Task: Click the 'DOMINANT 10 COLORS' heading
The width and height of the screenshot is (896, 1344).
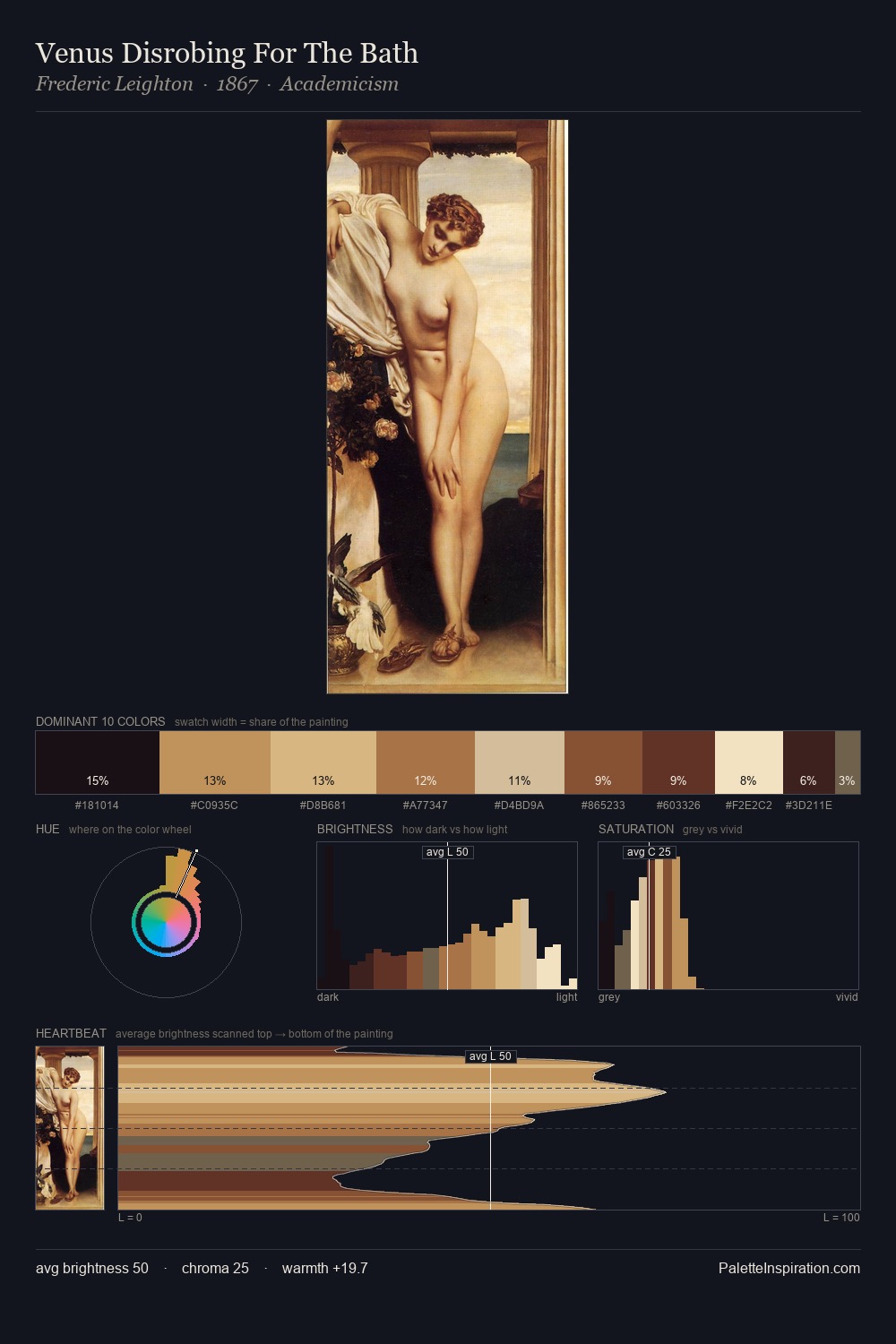Action: 100,721
